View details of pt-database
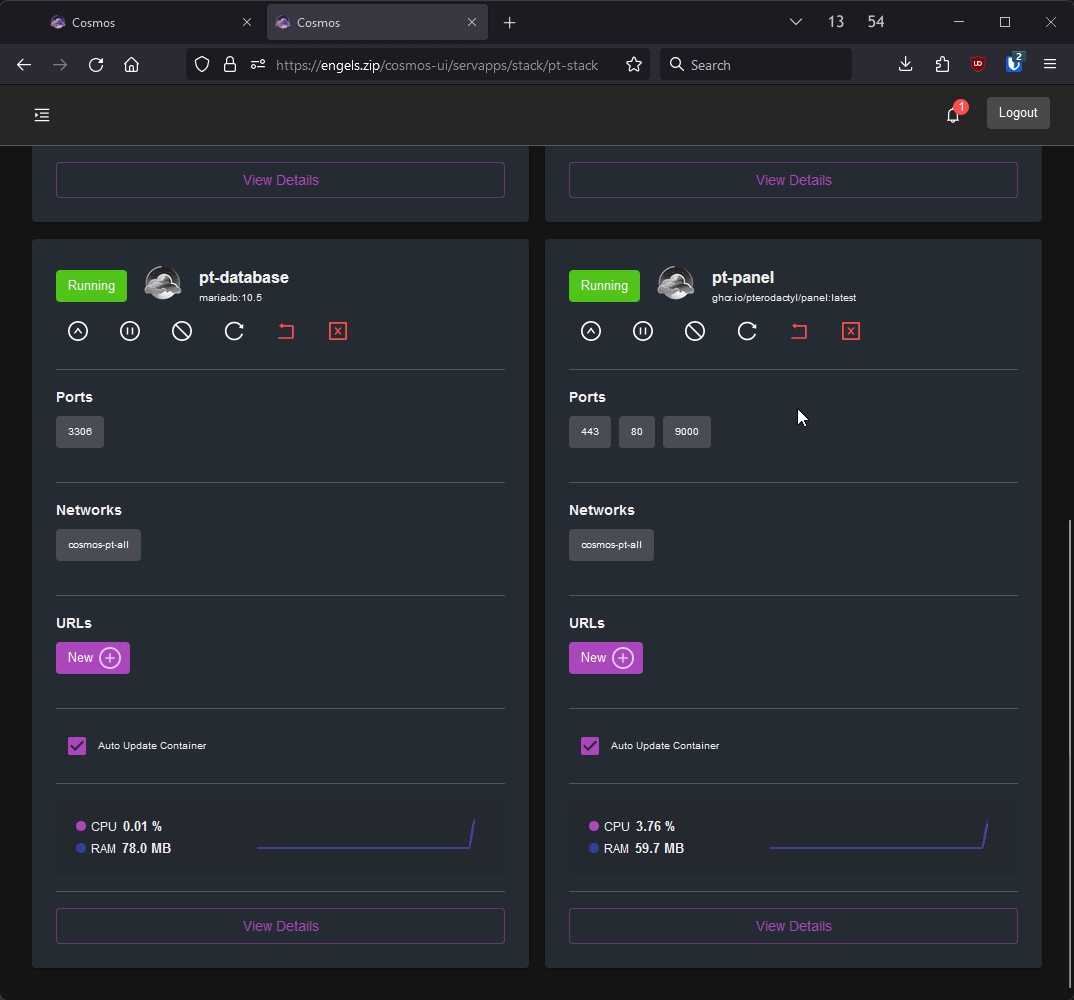Image resolution: width=1074 pixels, height=1000 pixels. (x=281, y=926)
